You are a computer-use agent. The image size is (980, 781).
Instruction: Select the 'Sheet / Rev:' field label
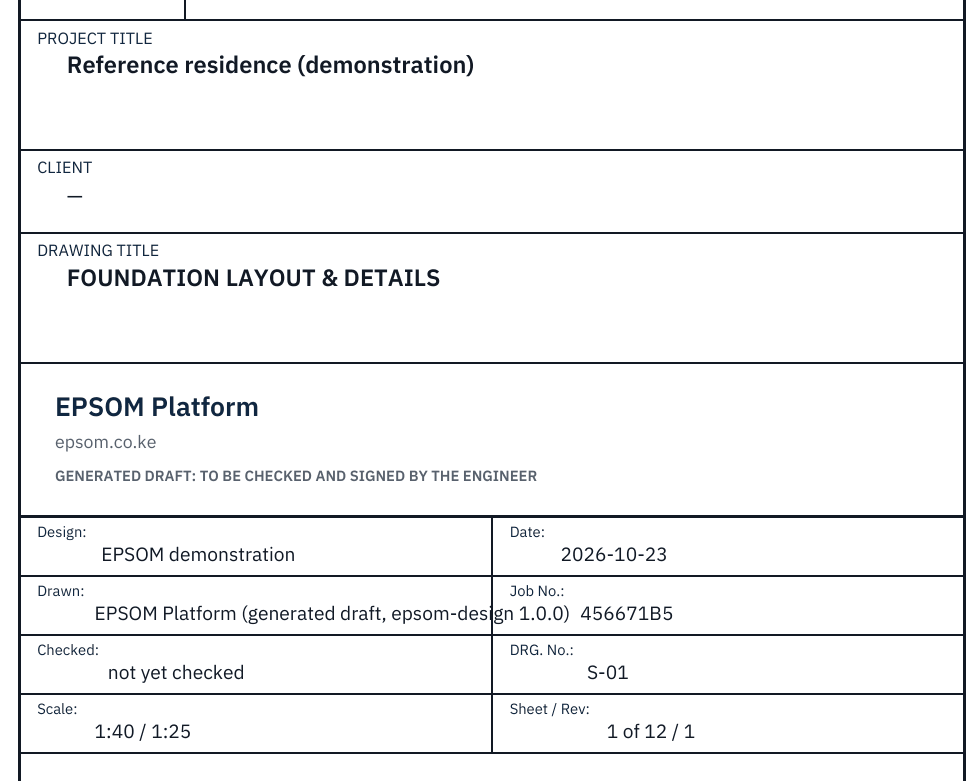coord(549,709)
